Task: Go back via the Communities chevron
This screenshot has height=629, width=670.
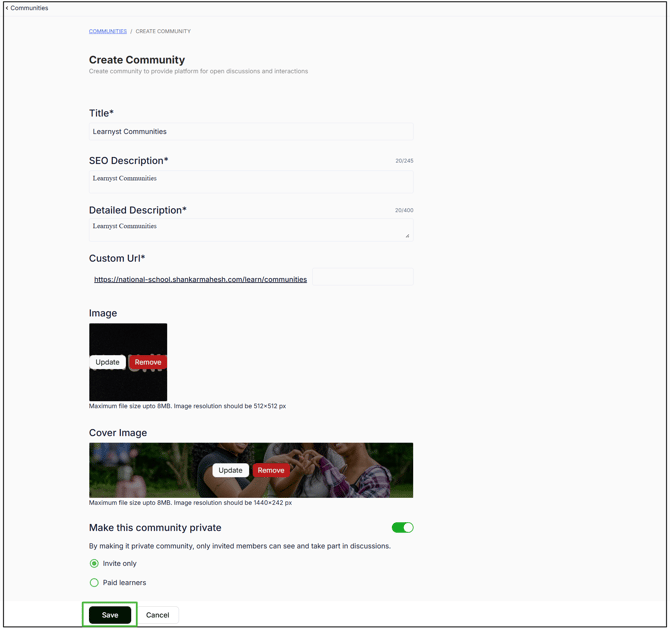Action: [x=26, y=8]
